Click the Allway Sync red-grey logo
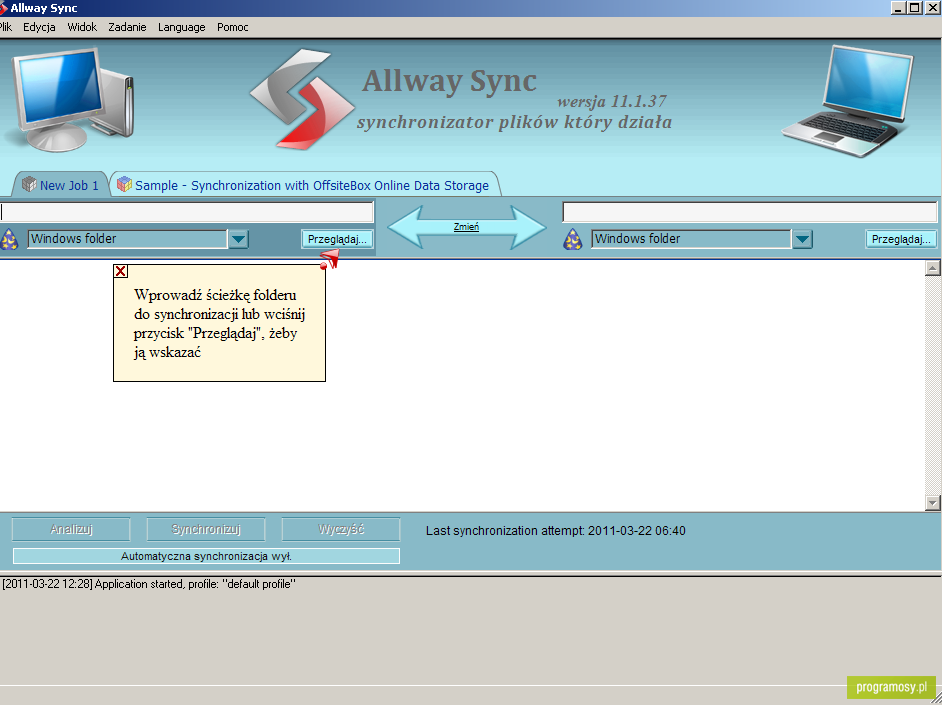The width and height of the screenshot is (942, 705). [x=302, y=99]
